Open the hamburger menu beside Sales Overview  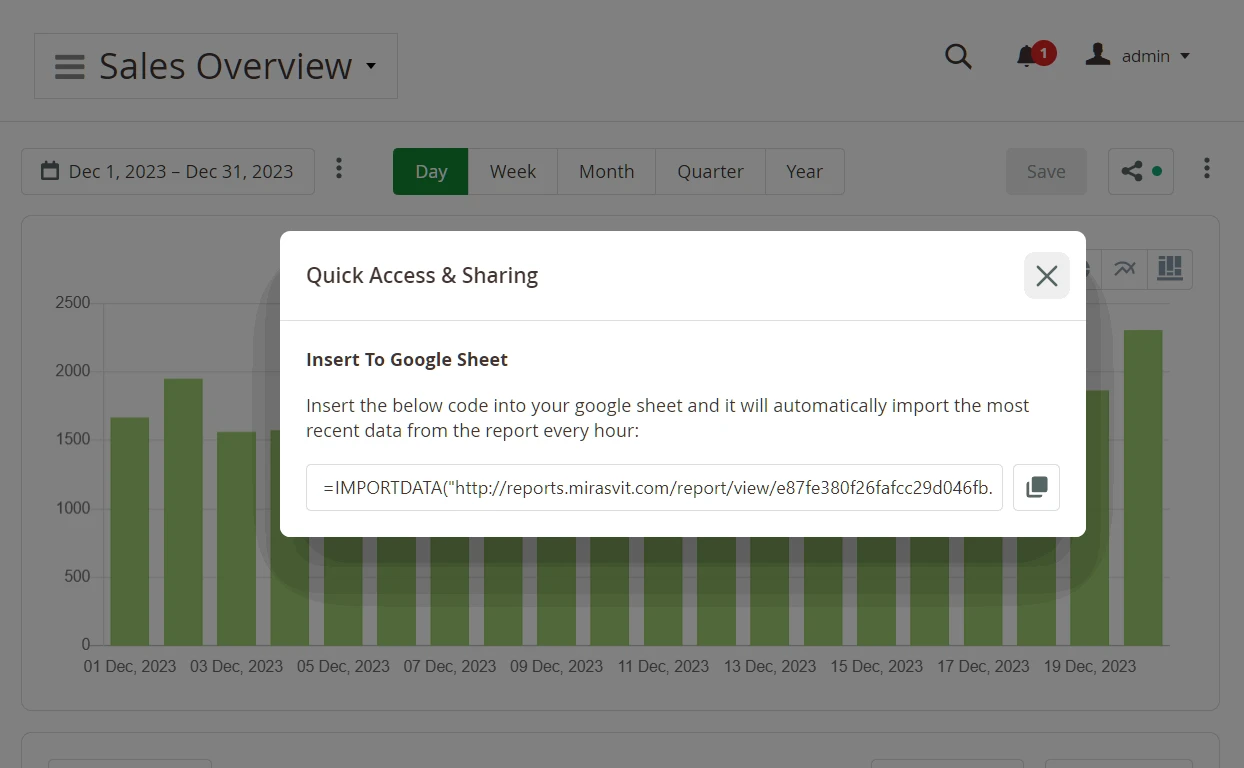(69, 66)
